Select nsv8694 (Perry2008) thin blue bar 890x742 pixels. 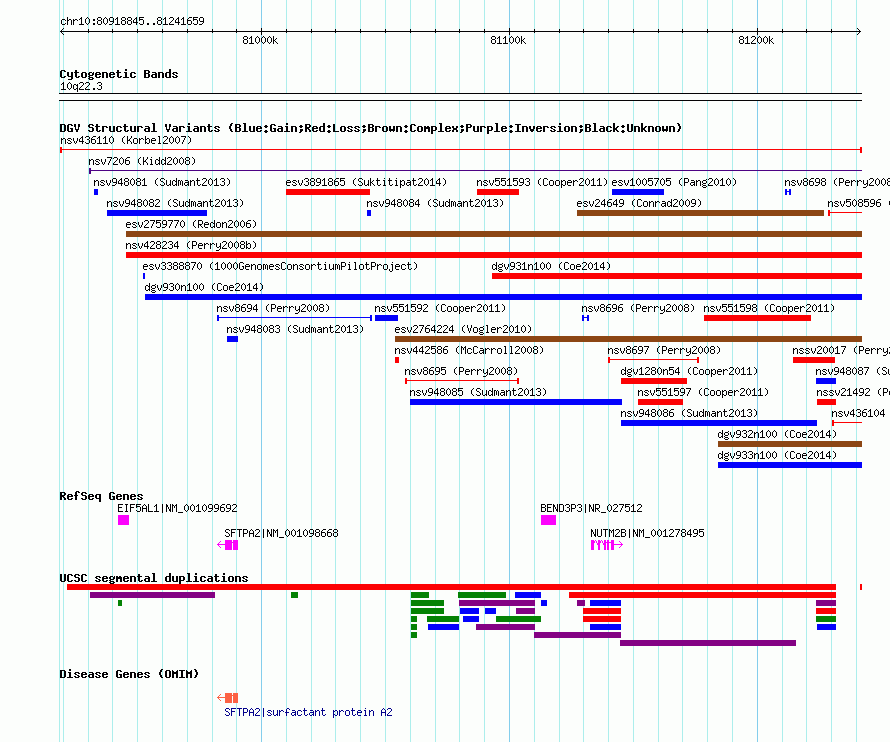click(x=294, y=318)
